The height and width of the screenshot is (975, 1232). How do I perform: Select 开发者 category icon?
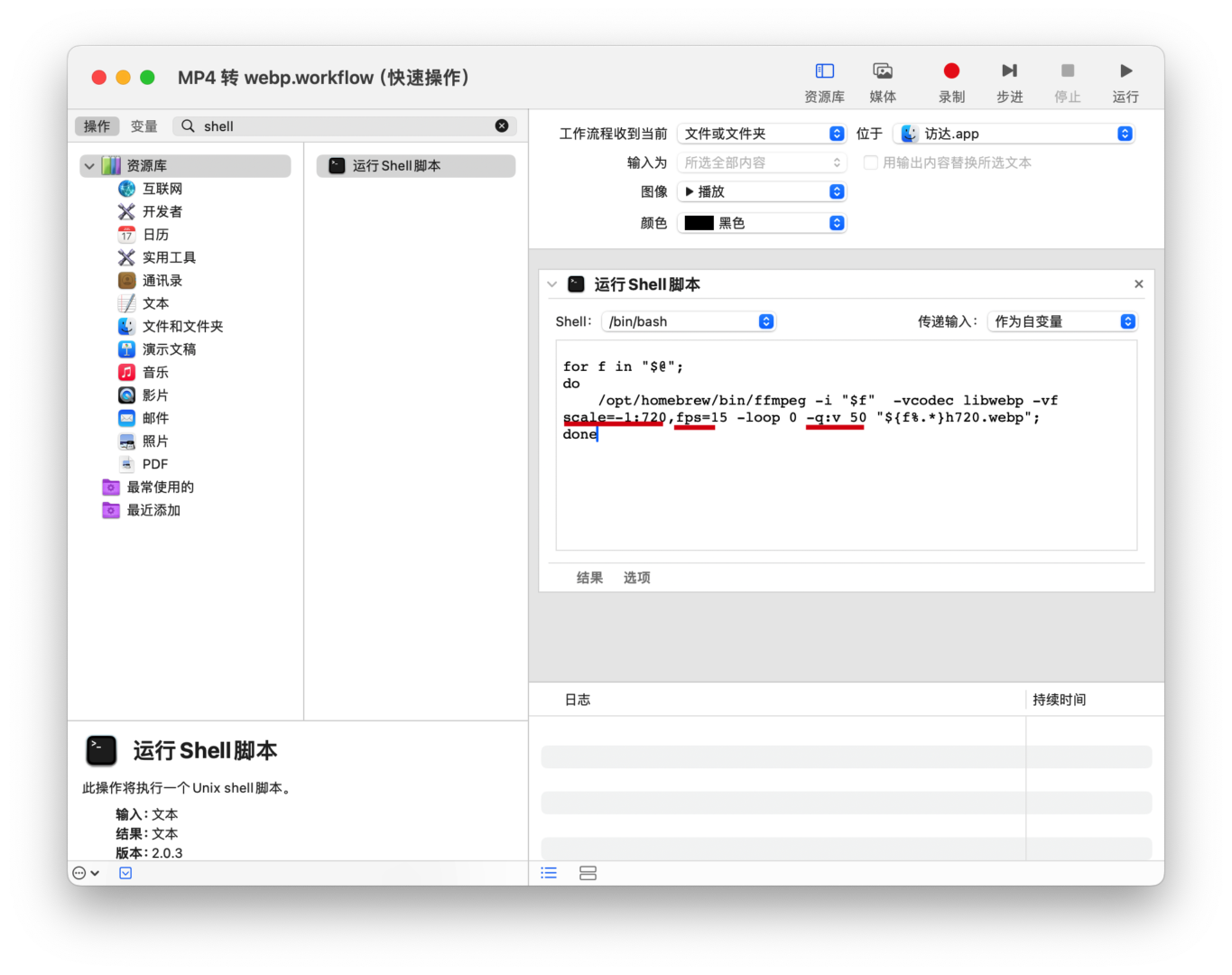[126, 211]
